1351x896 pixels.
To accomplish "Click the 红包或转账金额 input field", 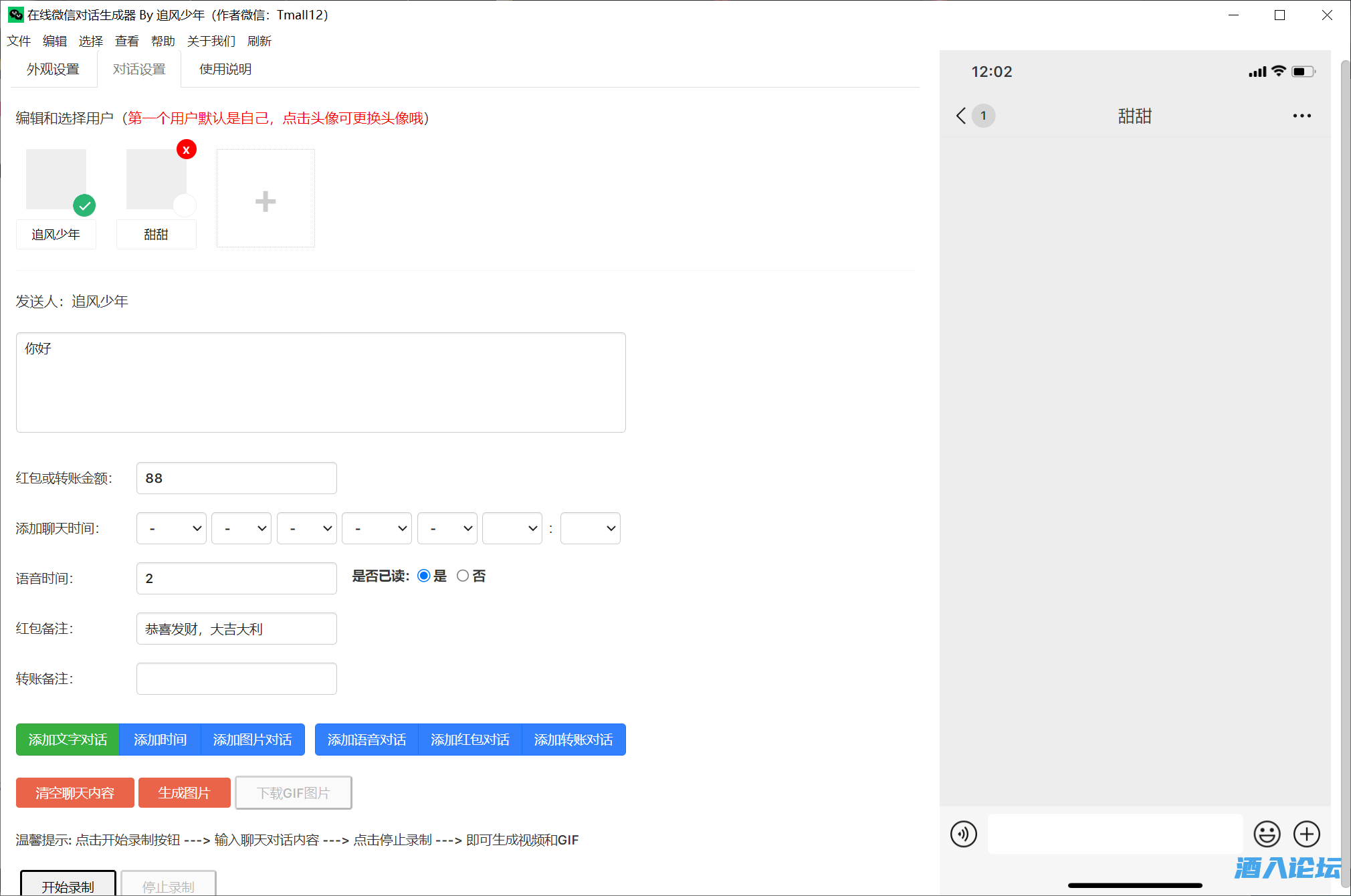I will pyautogui.click(x=236, y=478).
